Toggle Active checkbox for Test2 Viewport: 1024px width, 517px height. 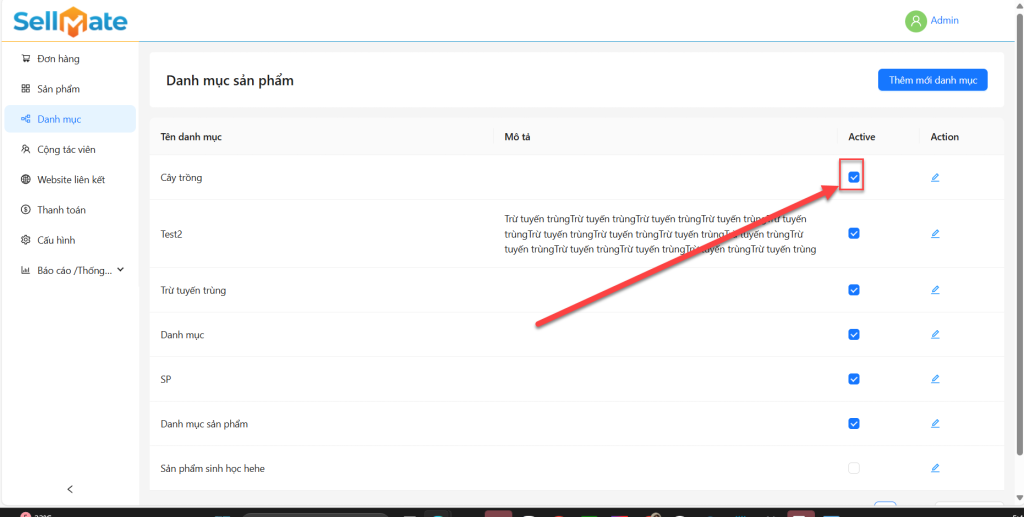854,234
